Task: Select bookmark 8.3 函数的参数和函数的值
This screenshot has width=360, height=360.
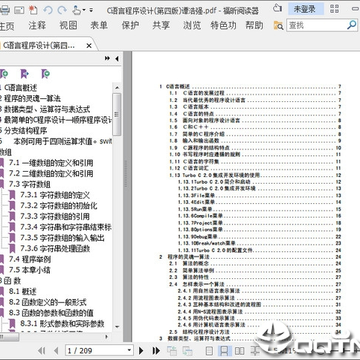Action: coord(51,313)
